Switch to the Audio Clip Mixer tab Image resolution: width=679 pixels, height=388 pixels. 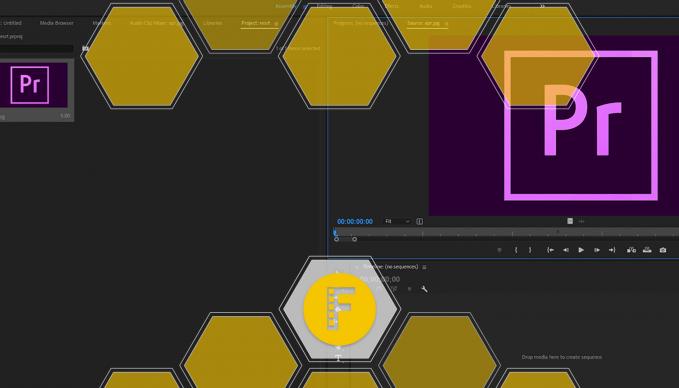tap(157, 23)
